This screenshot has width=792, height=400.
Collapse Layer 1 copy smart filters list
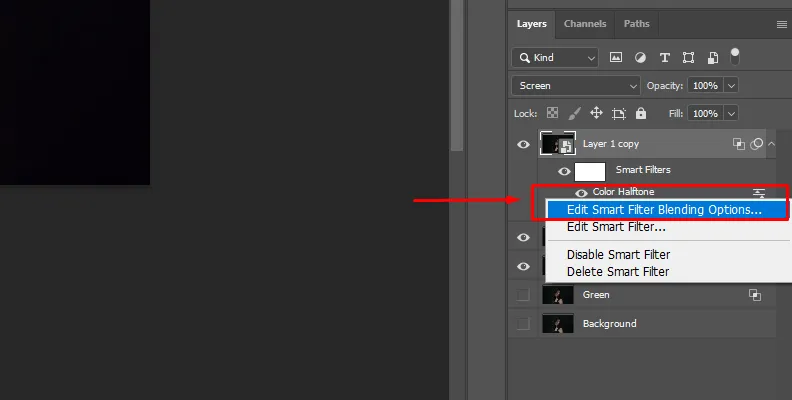[771, 144]
